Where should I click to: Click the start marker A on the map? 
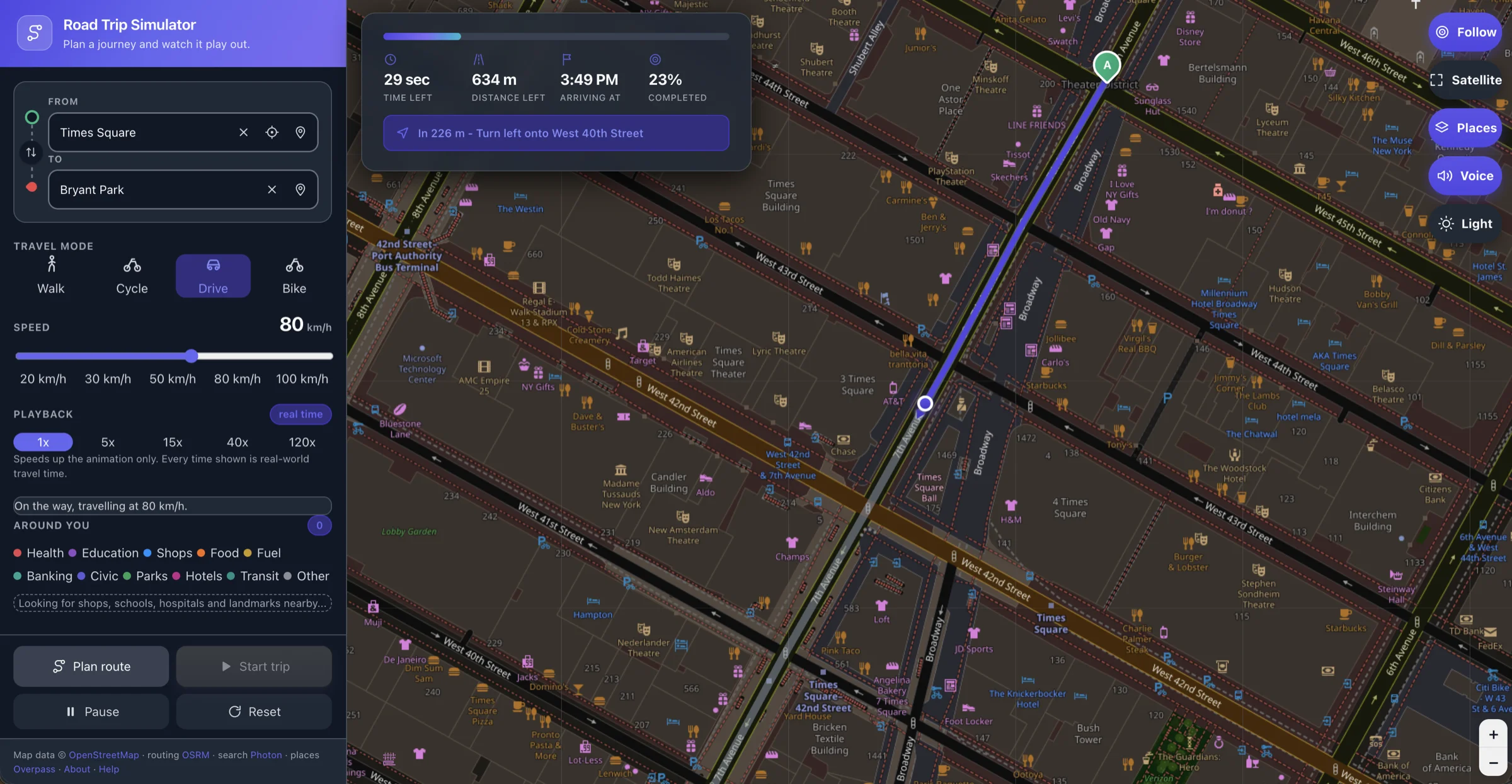click(x=1107, y=65)
